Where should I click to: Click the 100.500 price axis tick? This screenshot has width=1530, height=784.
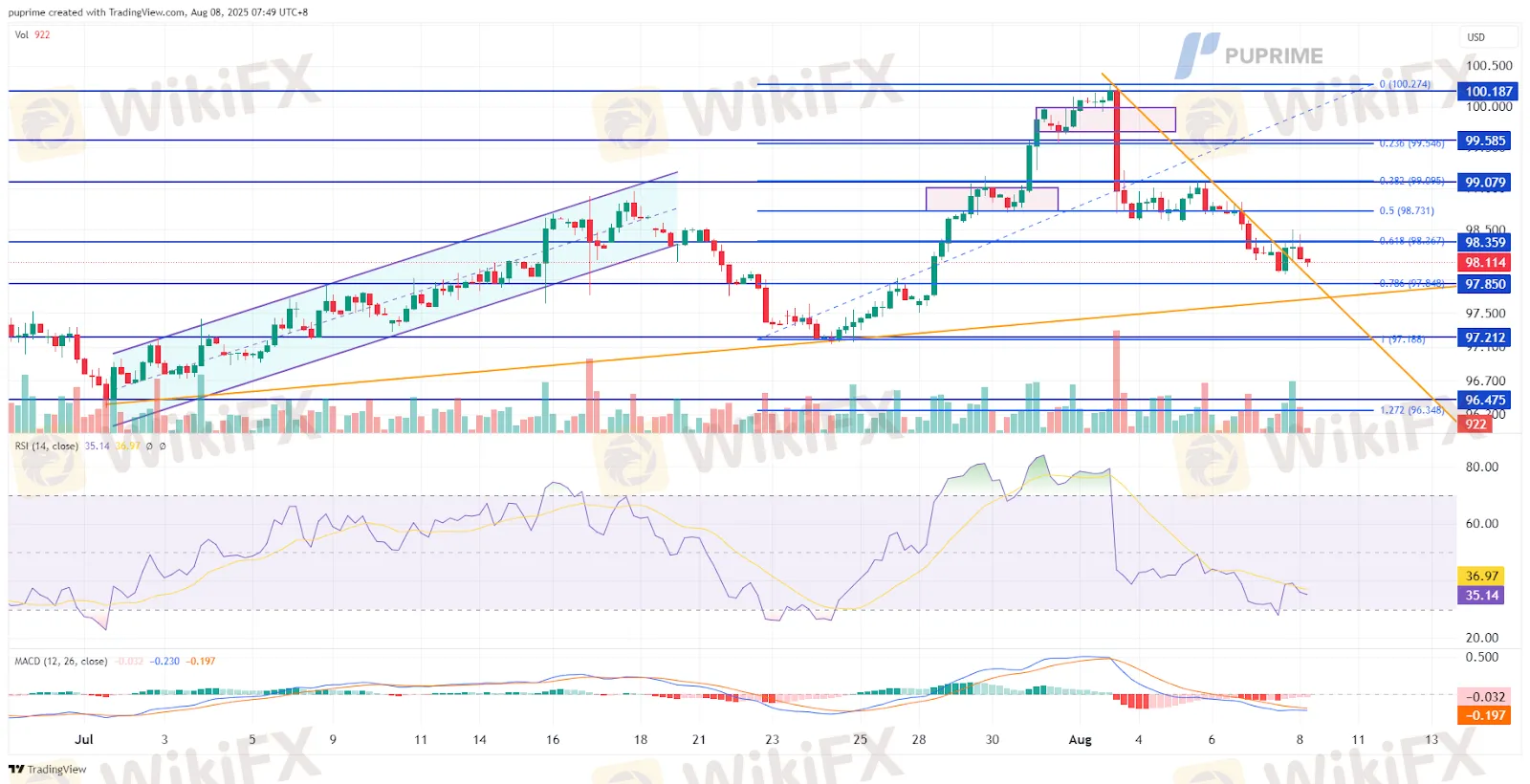(x=1489, y=66)
